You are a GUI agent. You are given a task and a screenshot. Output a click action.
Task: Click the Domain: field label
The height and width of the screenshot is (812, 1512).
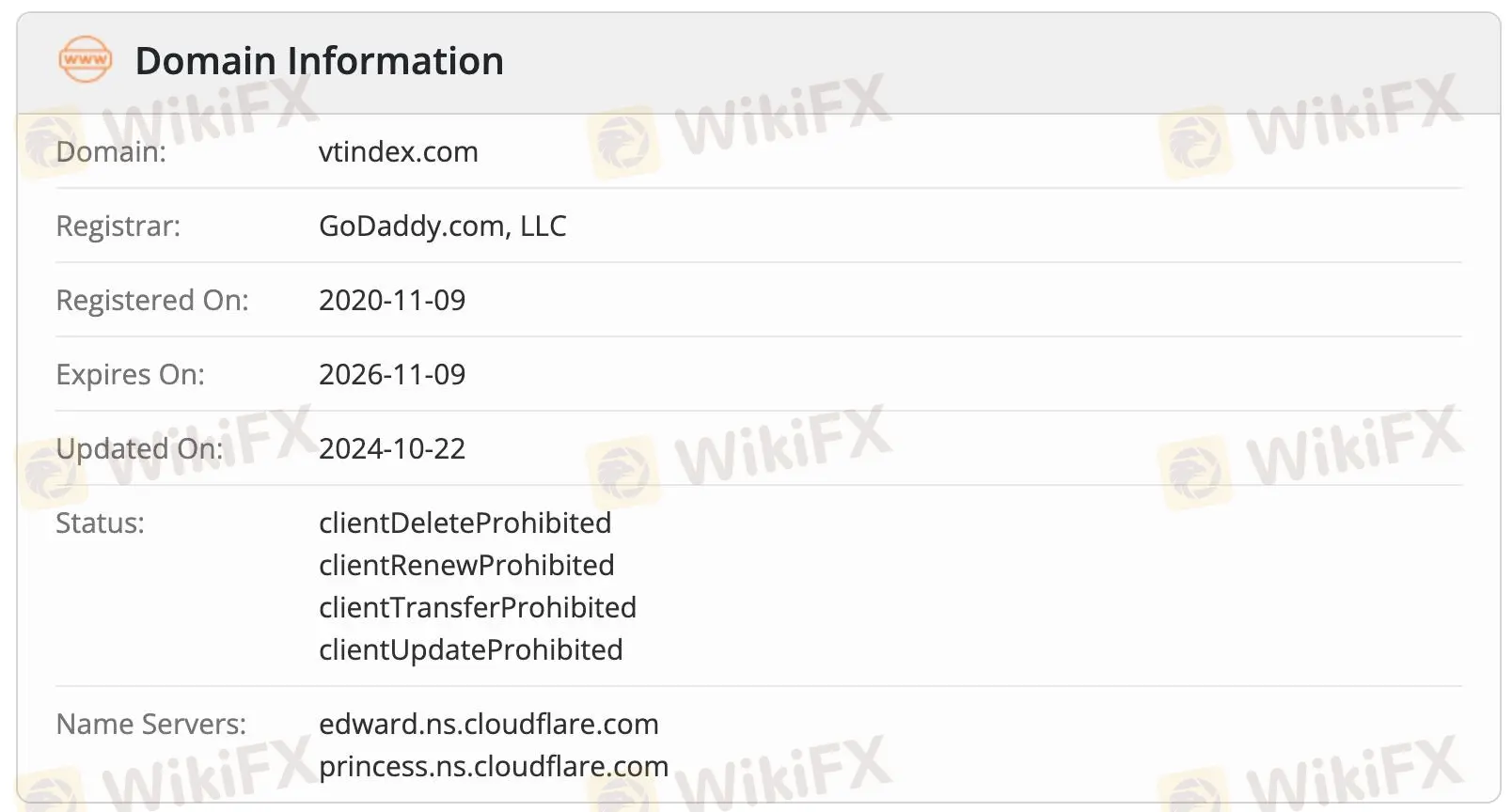click(x=111, y=151)
